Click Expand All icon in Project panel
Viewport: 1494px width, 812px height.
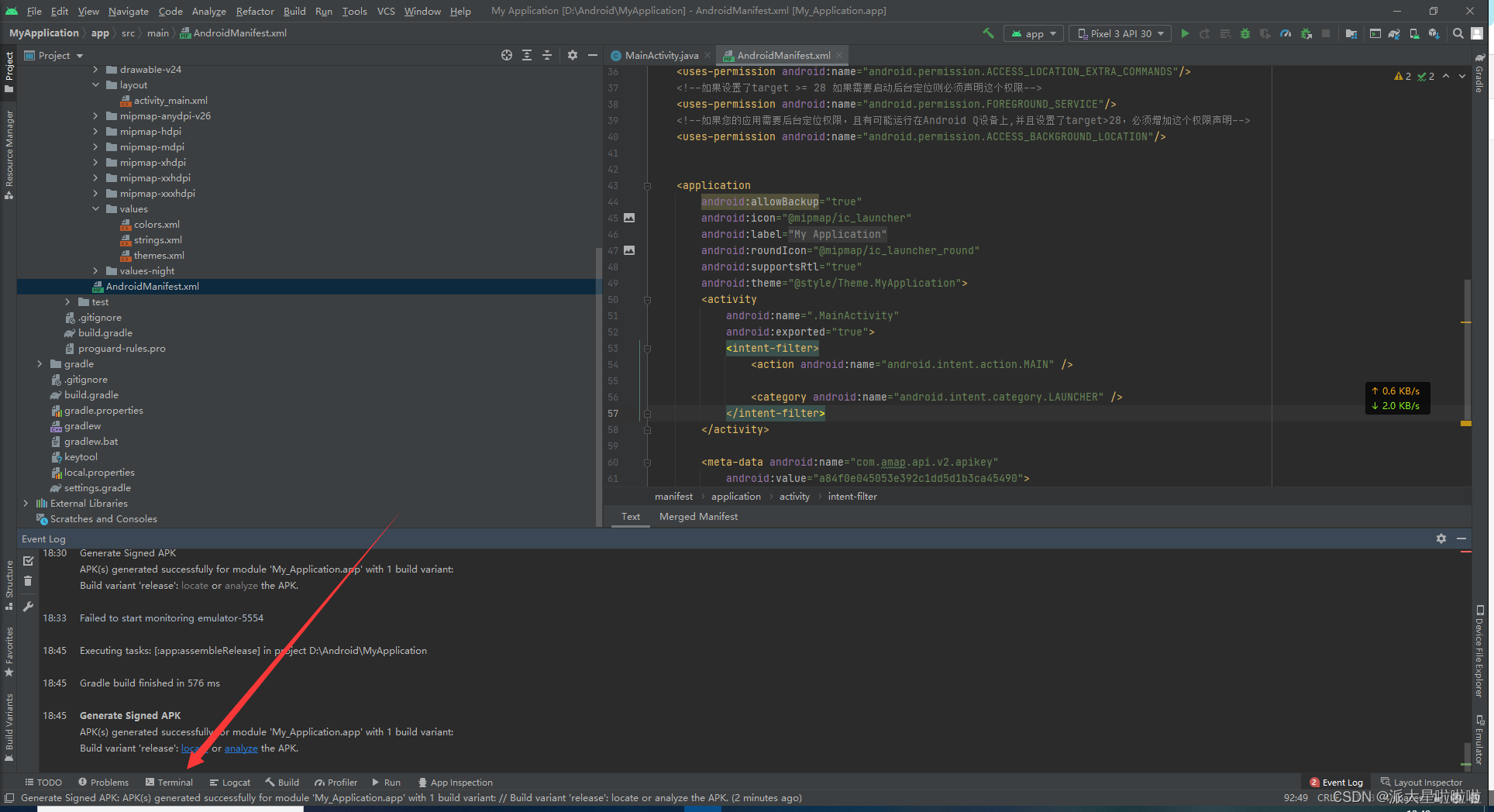(x=527, y=55)
